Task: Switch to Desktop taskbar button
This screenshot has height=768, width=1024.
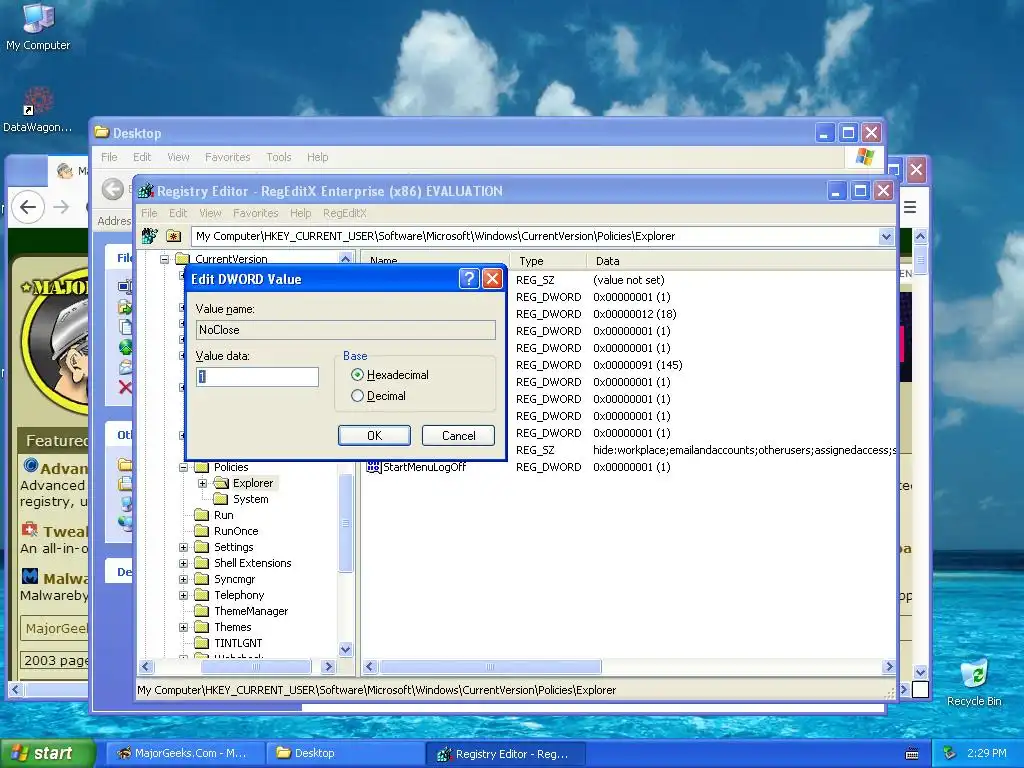Action: tap(346, 753)
